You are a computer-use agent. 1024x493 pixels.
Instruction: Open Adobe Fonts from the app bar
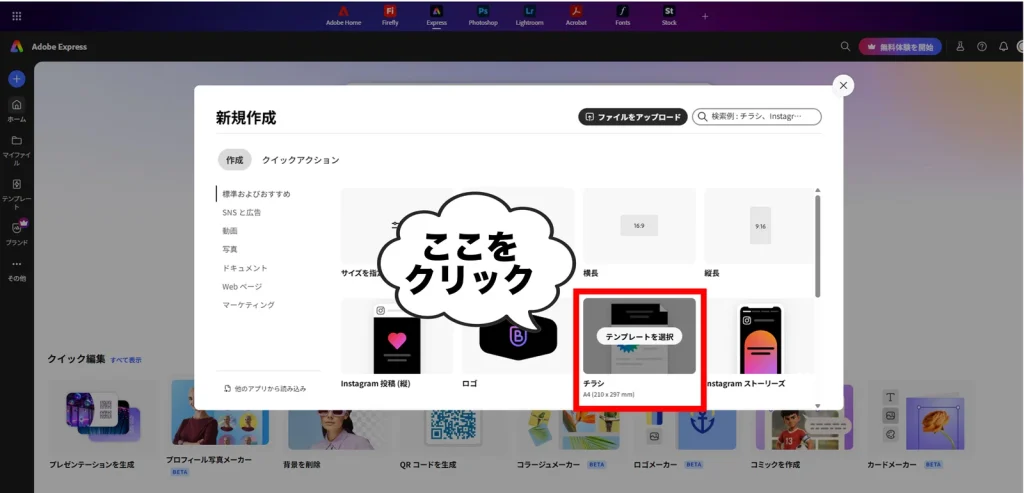pos(623,16)
